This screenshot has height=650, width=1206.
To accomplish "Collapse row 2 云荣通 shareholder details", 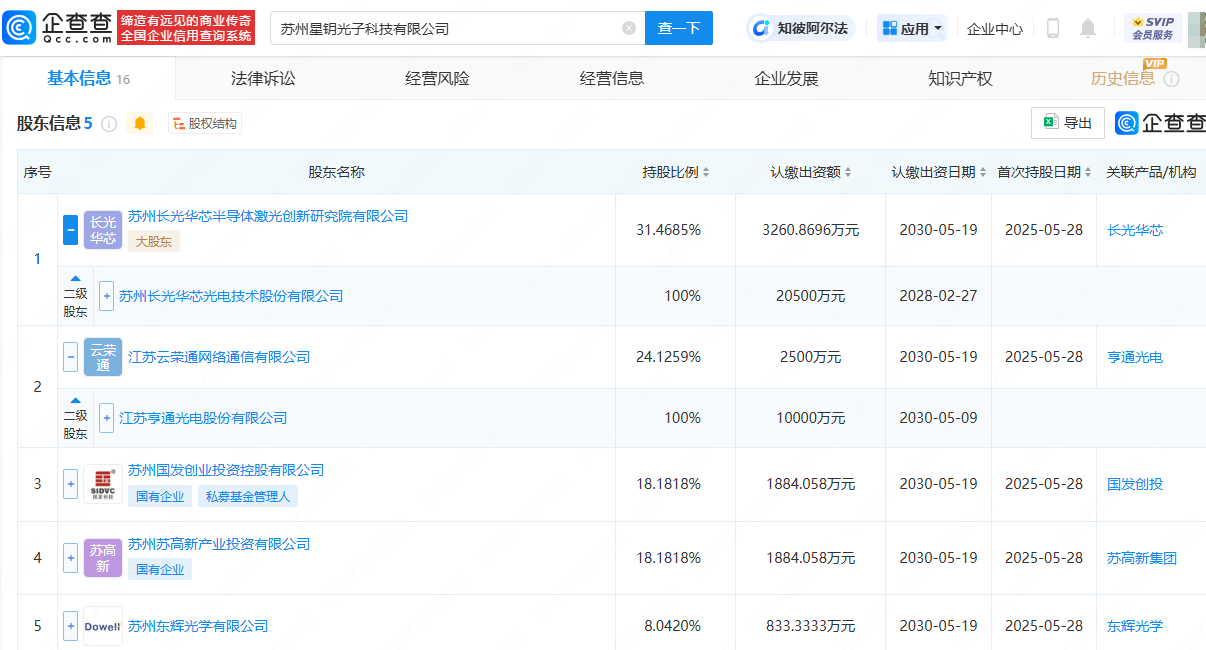I will [70, 357].
